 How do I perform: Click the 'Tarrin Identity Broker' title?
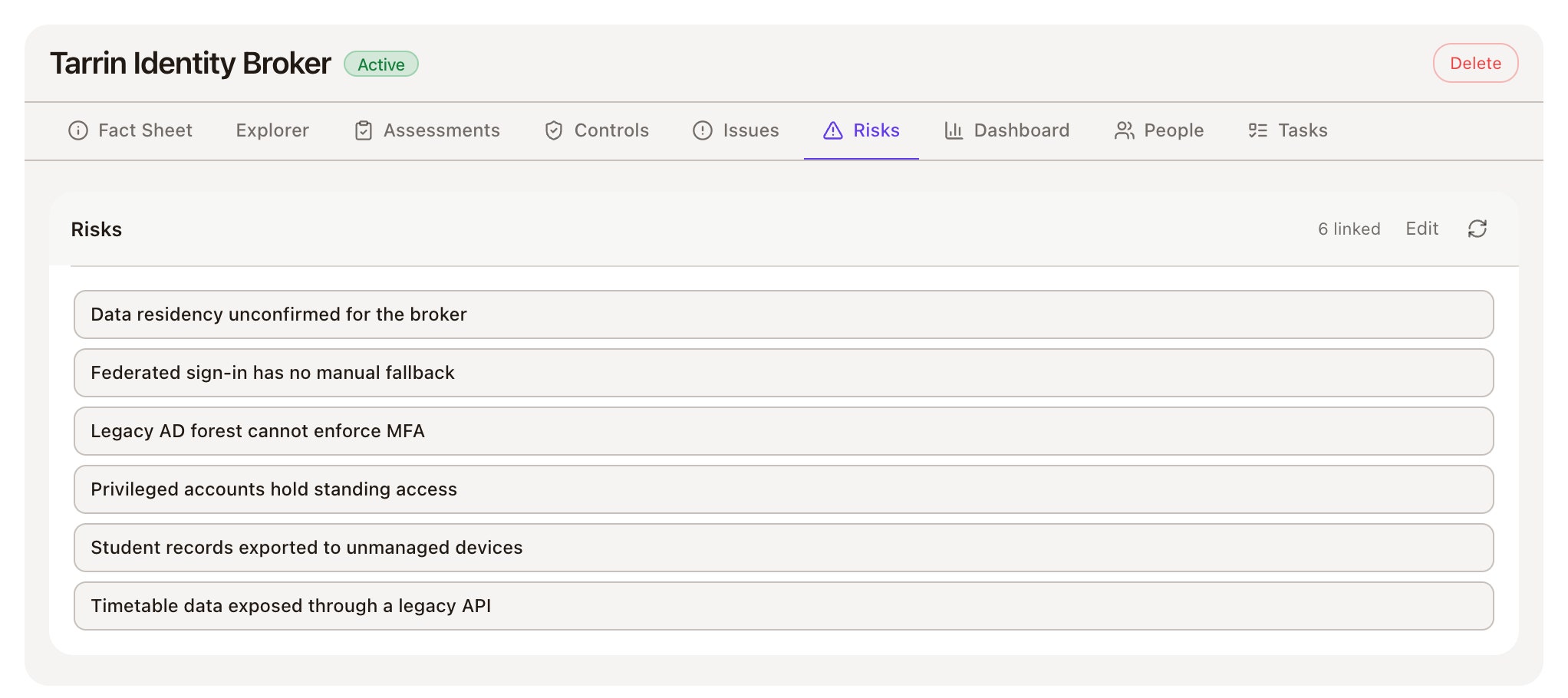pyautogui.click(x=190, y=63)
